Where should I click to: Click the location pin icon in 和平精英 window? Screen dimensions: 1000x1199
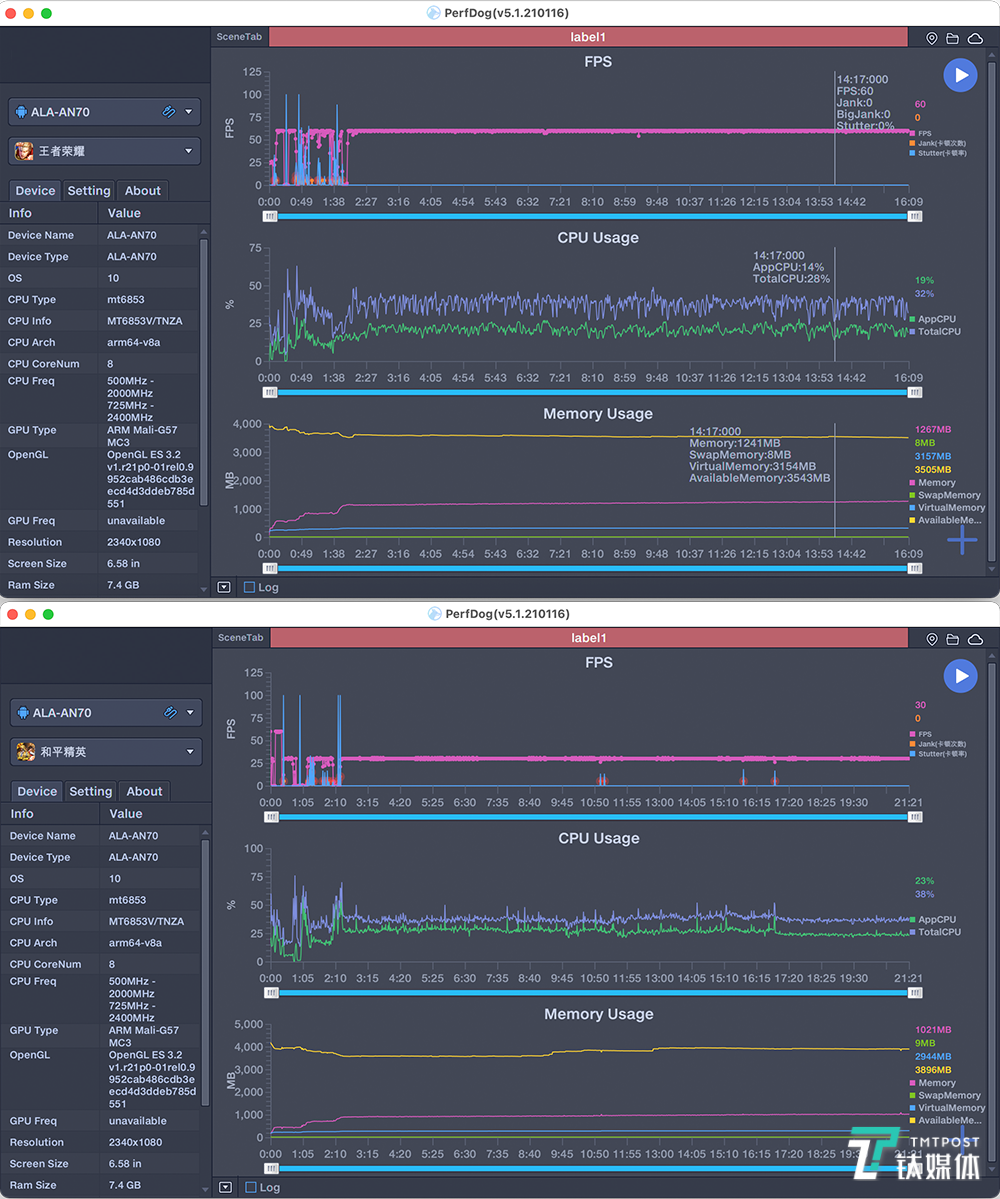click(x=932, y=639)
